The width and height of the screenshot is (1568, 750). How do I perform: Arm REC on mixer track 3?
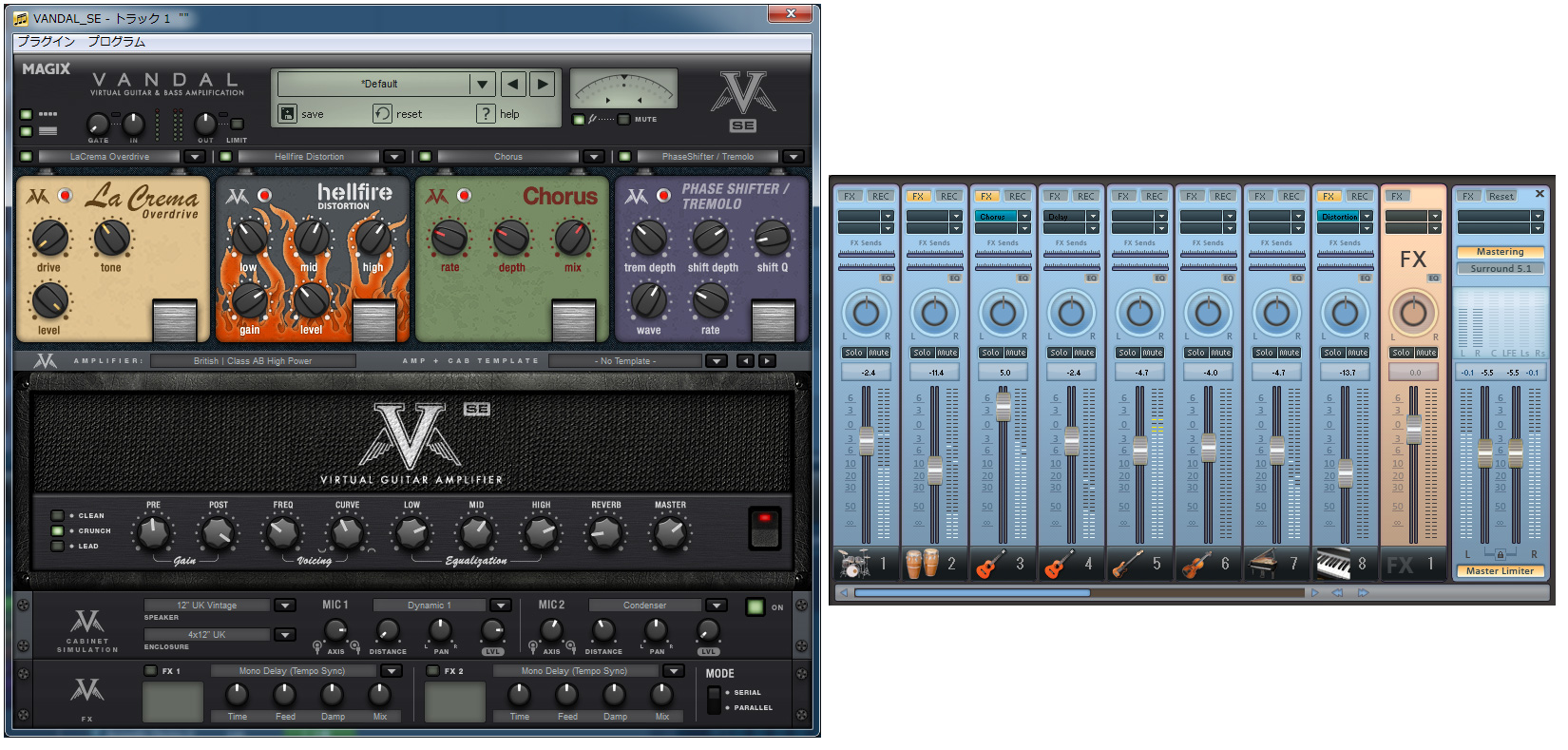[1017, 197]
